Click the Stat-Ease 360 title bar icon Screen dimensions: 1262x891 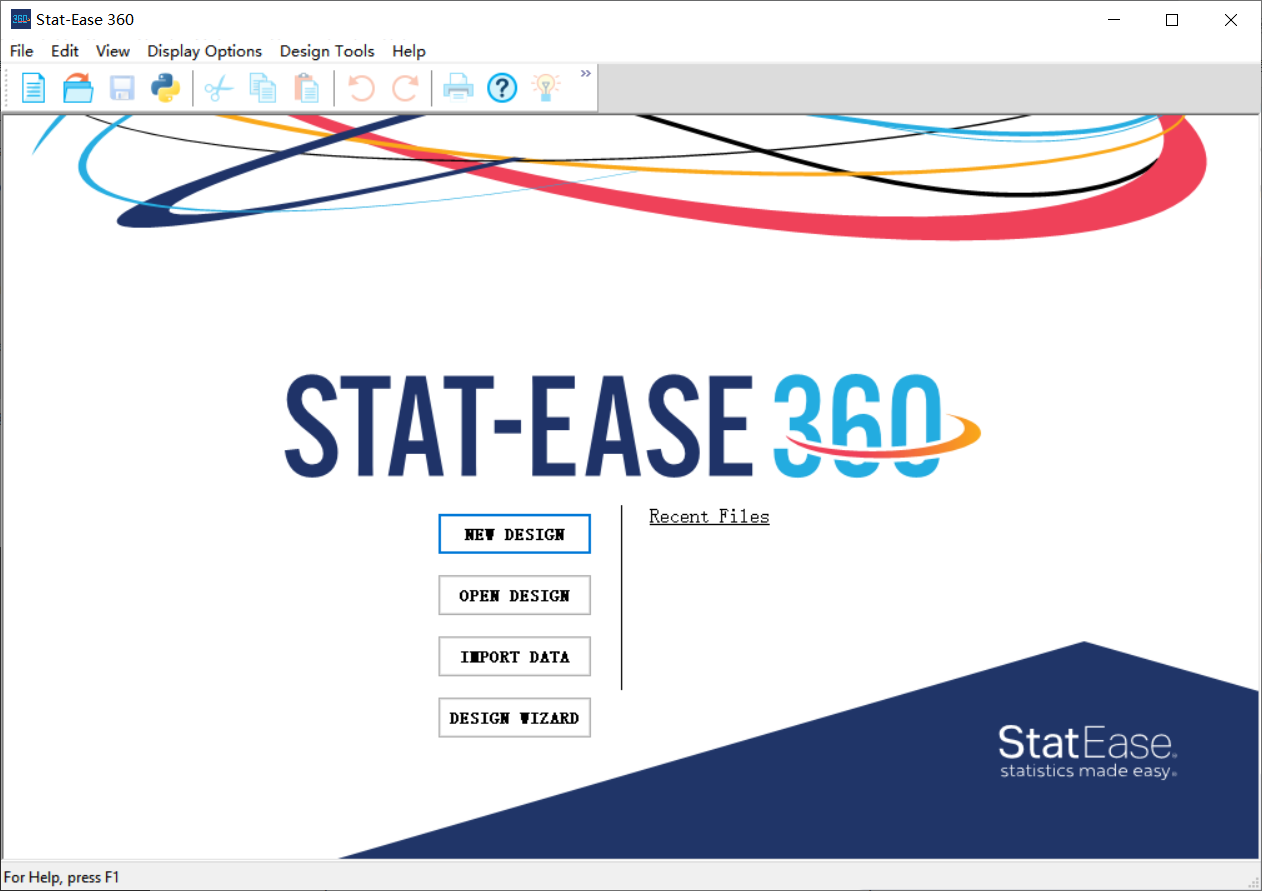20,19
